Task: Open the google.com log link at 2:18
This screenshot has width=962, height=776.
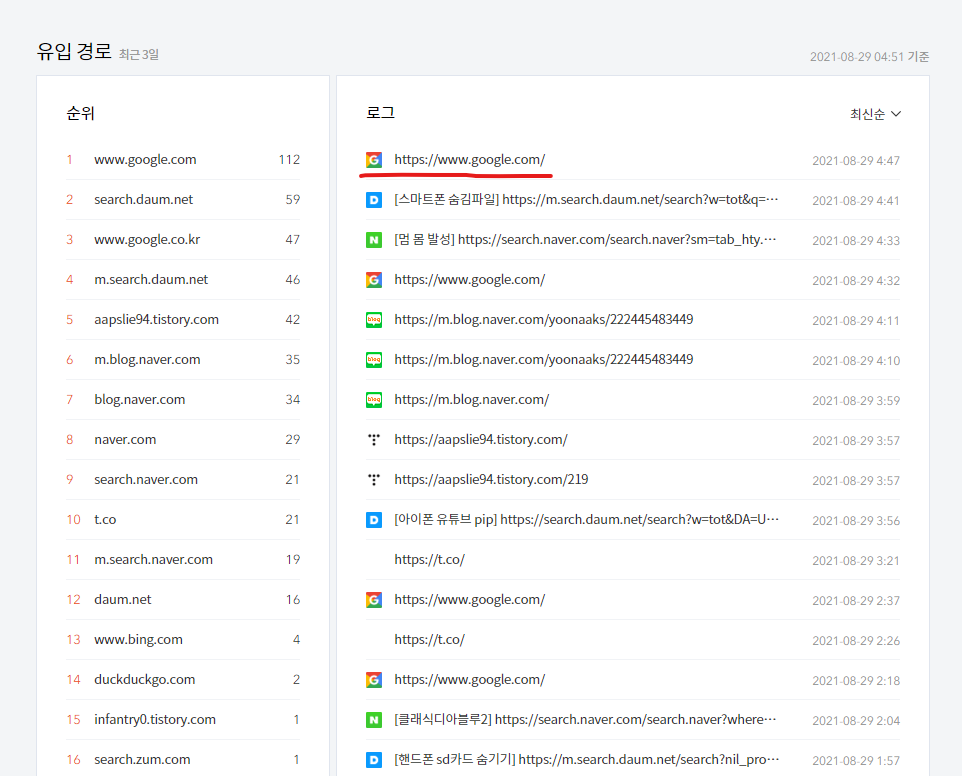Action: pyautogui.click(x=469, y=679)
